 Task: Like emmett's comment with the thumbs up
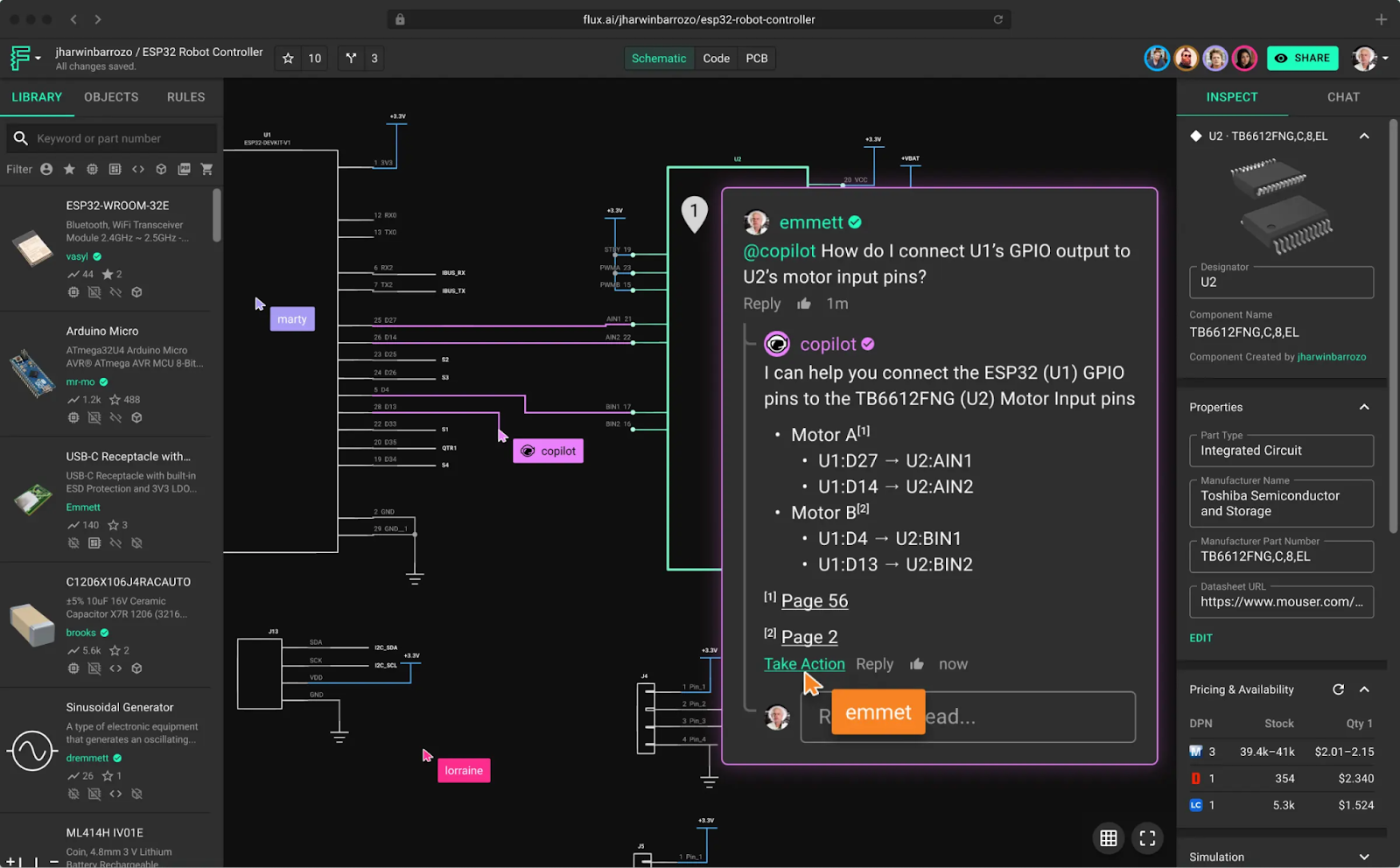click(804, 304)
